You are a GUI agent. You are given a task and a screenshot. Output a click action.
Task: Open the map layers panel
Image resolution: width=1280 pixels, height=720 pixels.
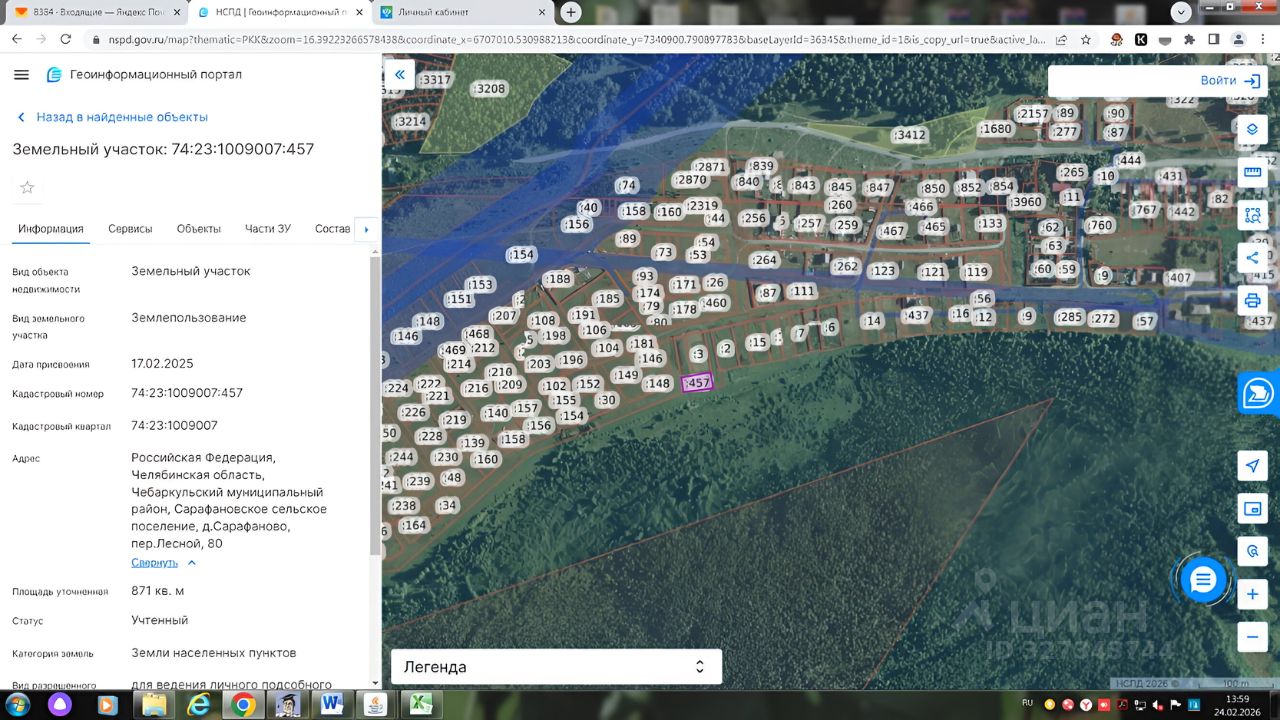click(1252, 129)
